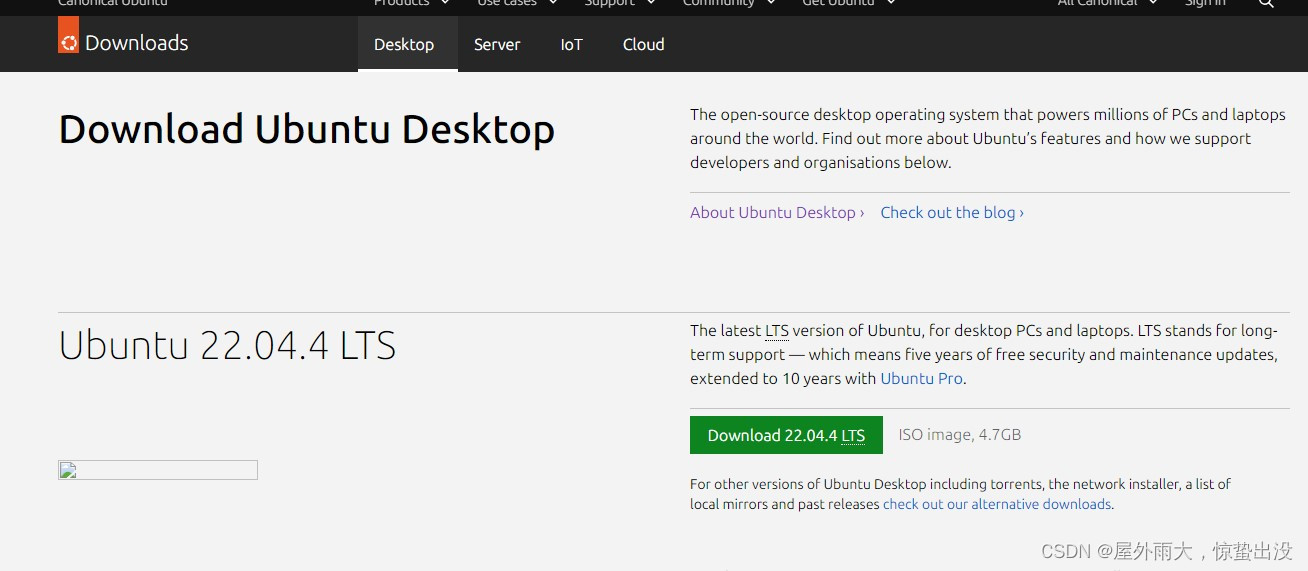Viewport: 1308px width, 571px height.
Task: Click the ISO image, 4.7GB text
Action: [x=960, y=435]
